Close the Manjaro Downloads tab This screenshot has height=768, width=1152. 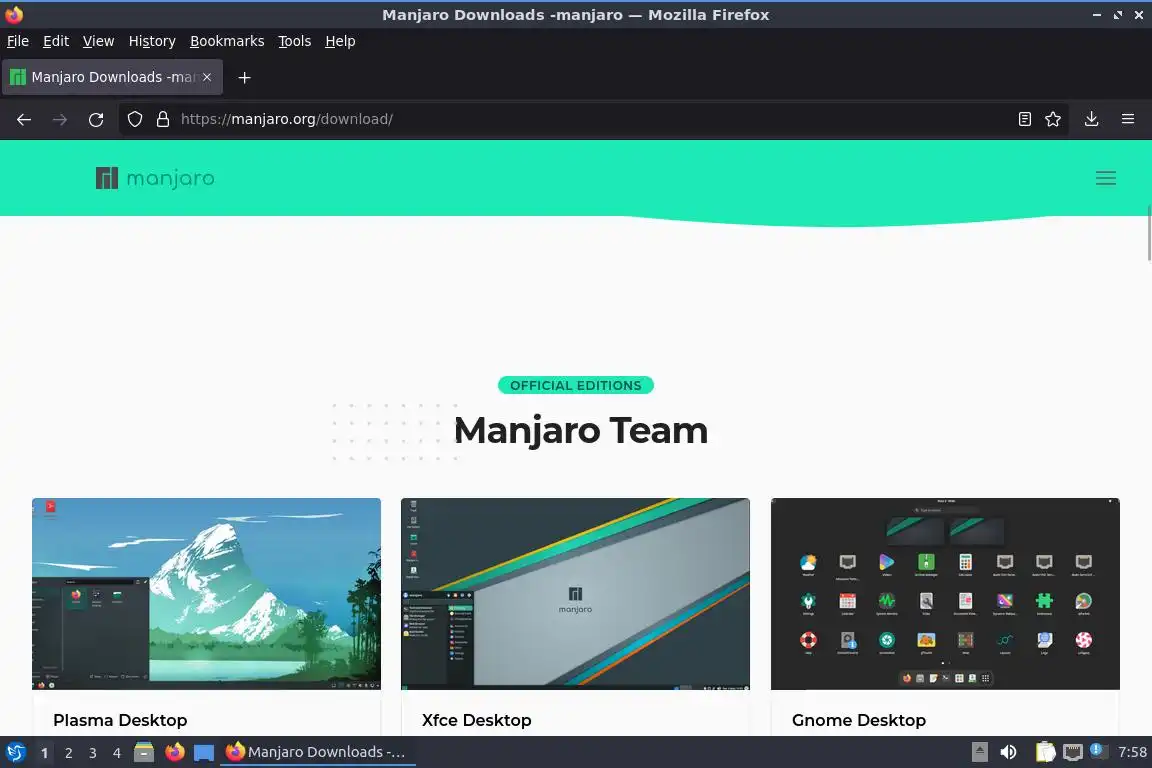[207, 77]
